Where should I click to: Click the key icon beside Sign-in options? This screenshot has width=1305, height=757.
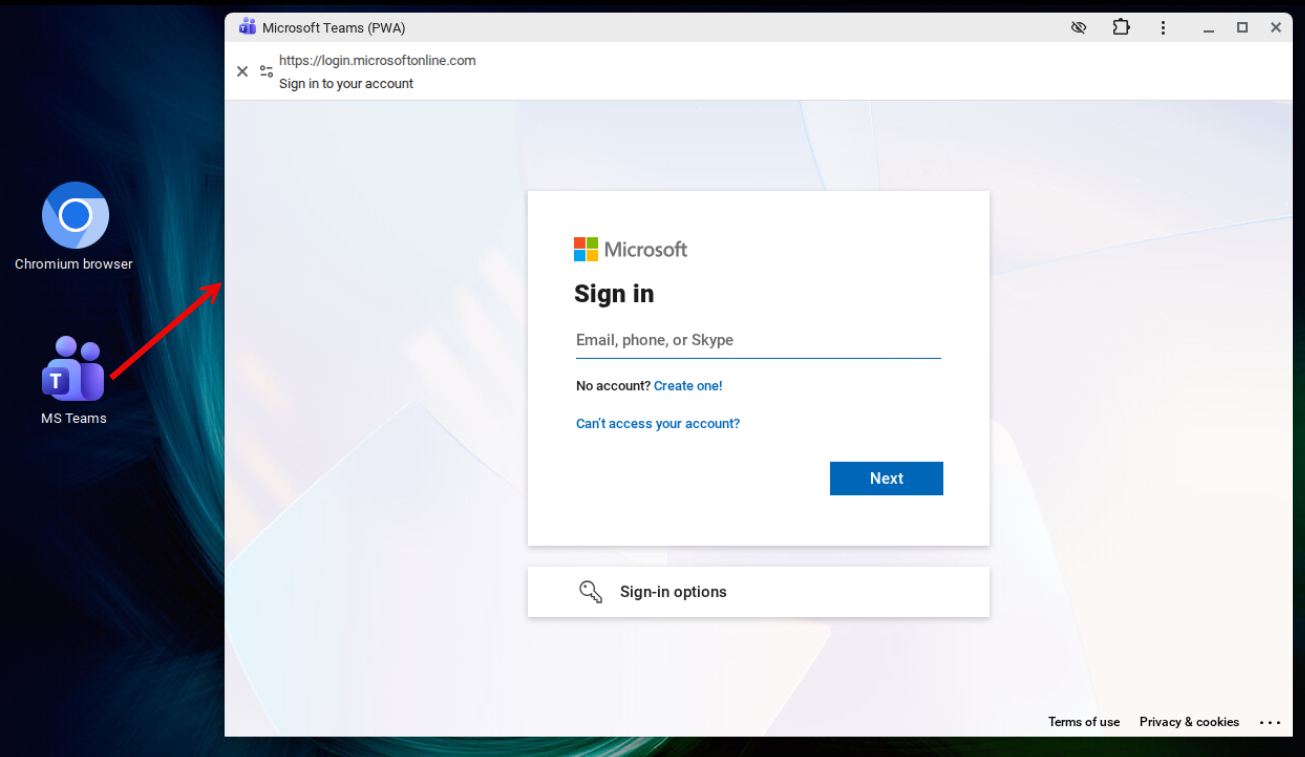pyautogui.click(x=591, y=592)
